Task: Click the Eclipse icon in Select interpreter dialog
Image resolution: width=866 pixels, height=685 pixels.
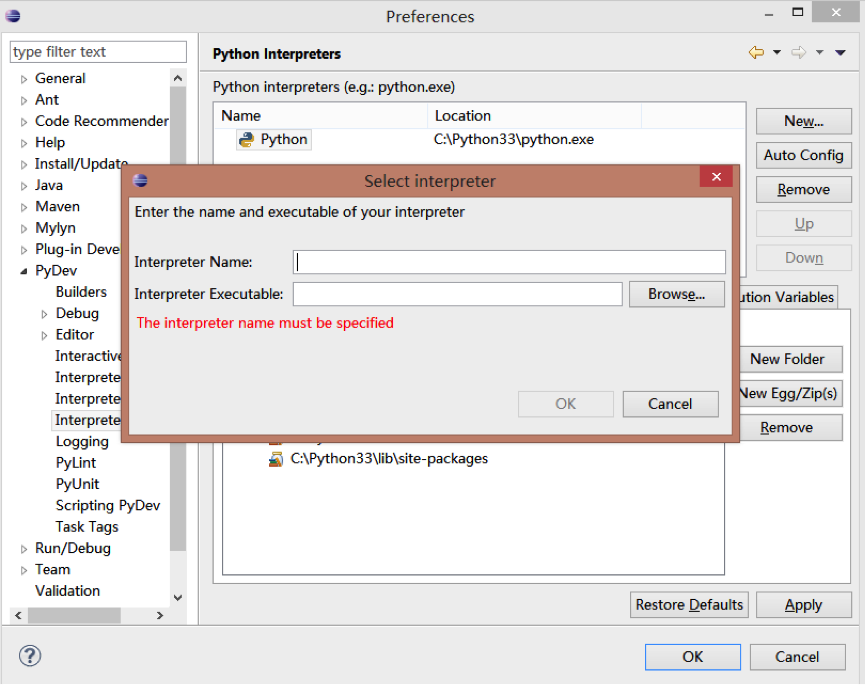Action: pos(140,180)
